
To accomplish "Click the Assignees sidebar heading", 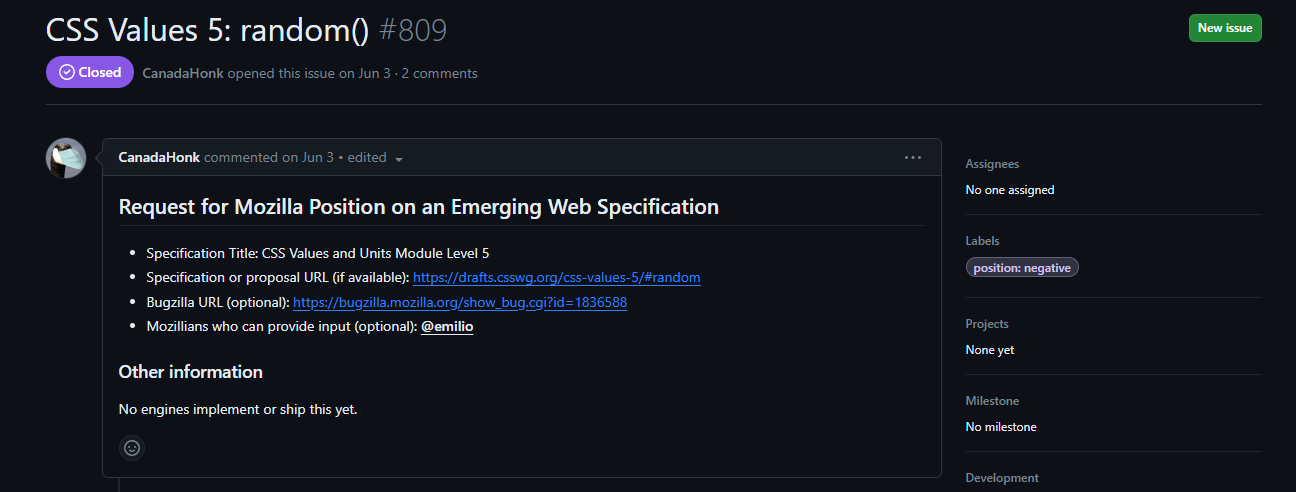I will pos(992,164).
